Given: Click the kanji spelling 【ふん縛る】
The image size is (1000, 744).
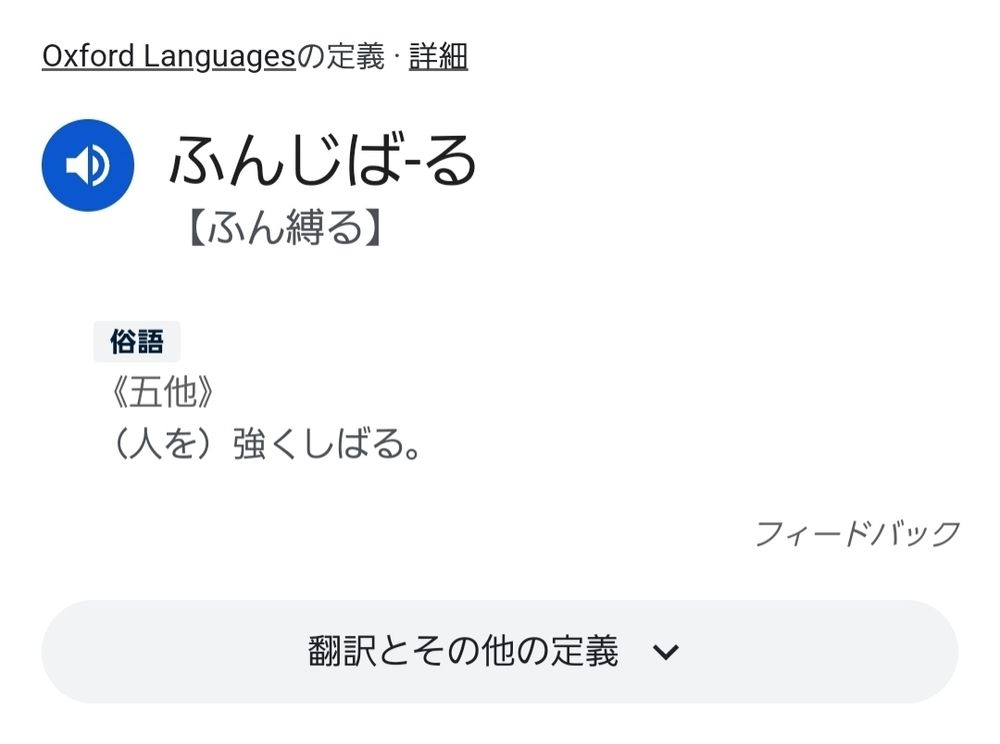Looking at the screenshot, I should pyautogui.click(x=285, y=228).
